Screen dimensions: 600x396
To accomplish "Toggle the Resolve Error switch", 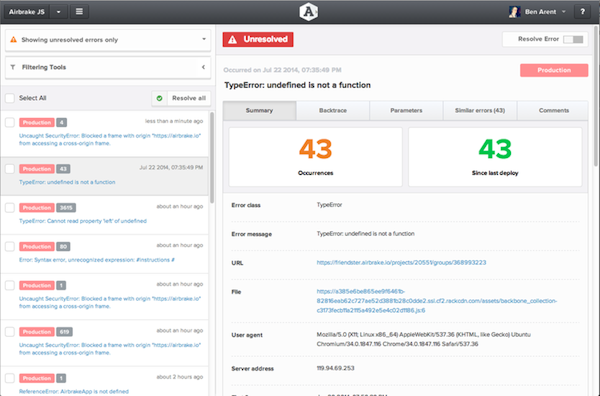I will (573, 39).
